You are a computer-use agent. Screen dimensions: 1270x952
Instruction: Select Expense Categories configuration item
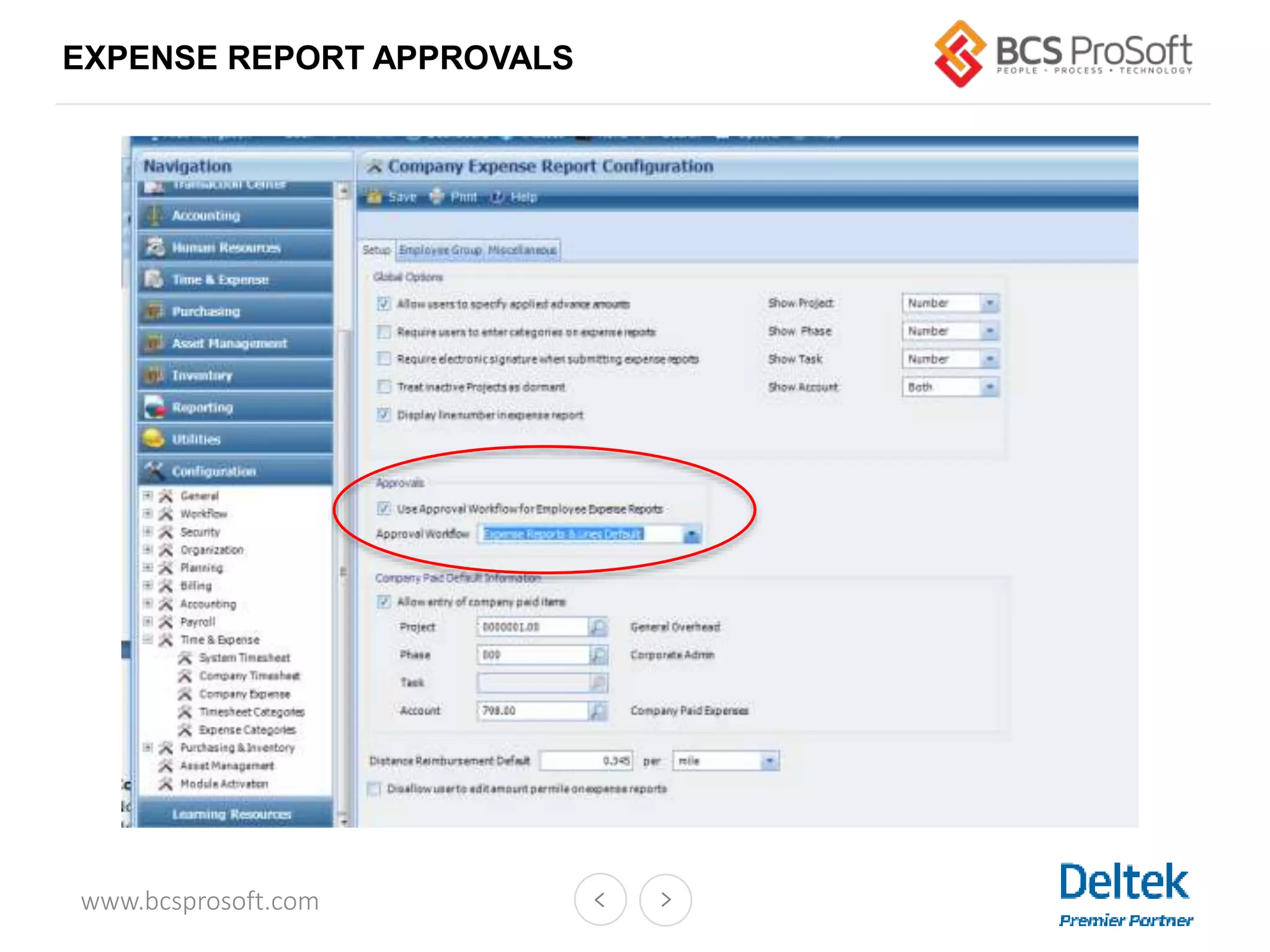point(247,730)
